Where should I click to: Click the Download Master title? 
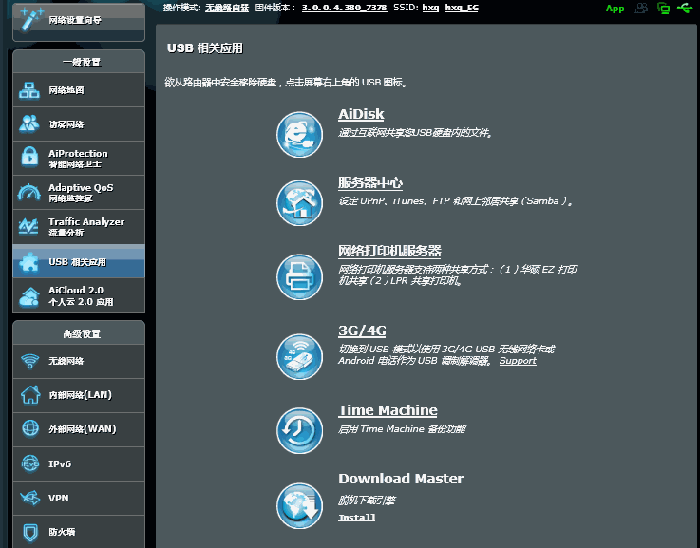pyautogui.click(x=401, y=478)
